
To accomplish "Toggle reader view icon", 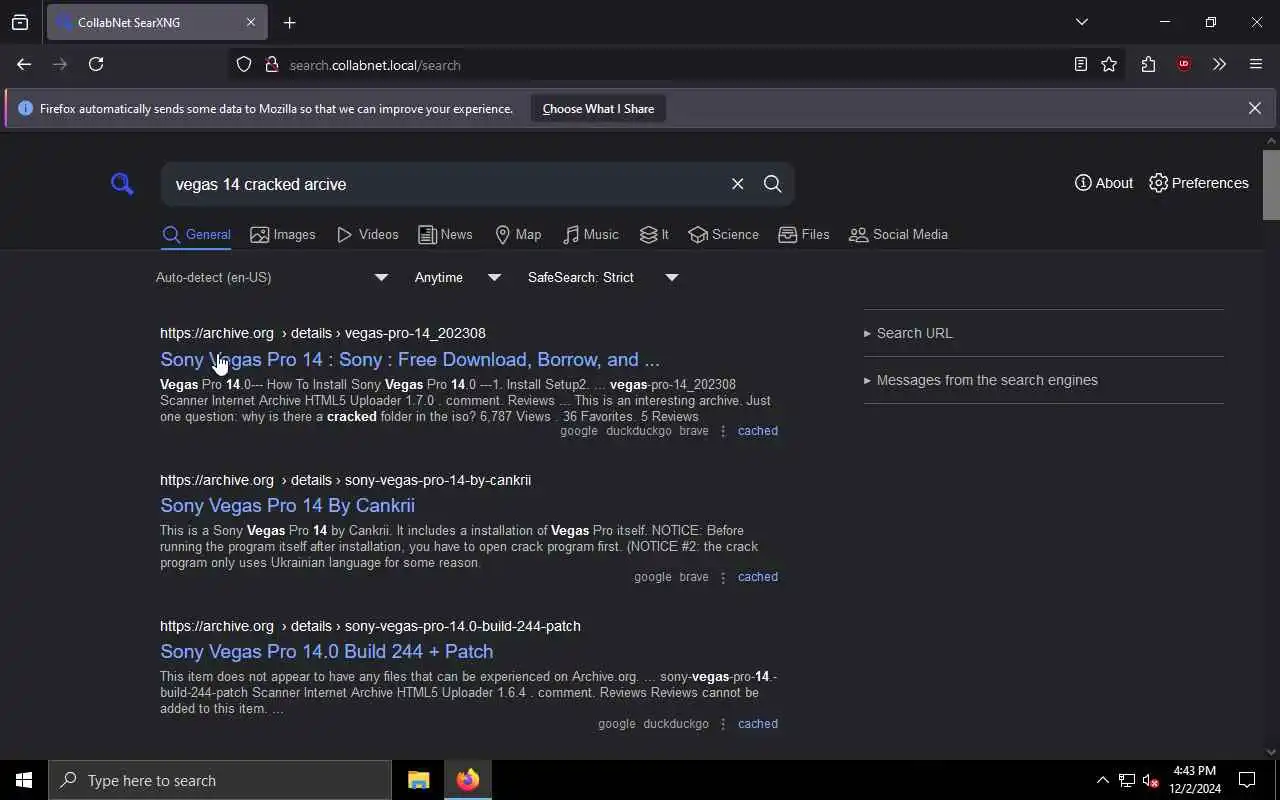I will pyautogui.click(x=1080, y=65).
